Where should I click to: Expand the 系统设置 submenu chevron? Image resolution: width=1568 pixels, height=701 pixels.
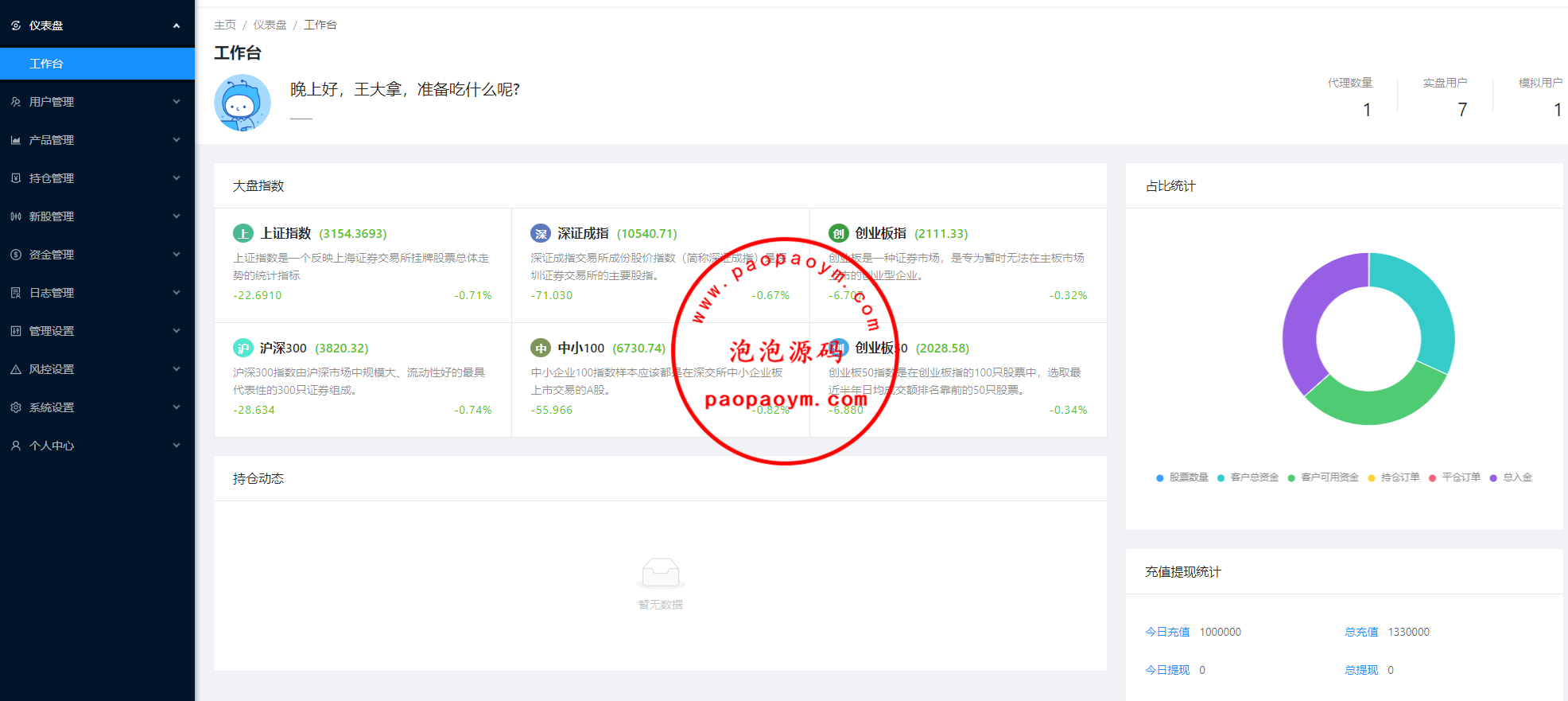(x=177, y=407)
